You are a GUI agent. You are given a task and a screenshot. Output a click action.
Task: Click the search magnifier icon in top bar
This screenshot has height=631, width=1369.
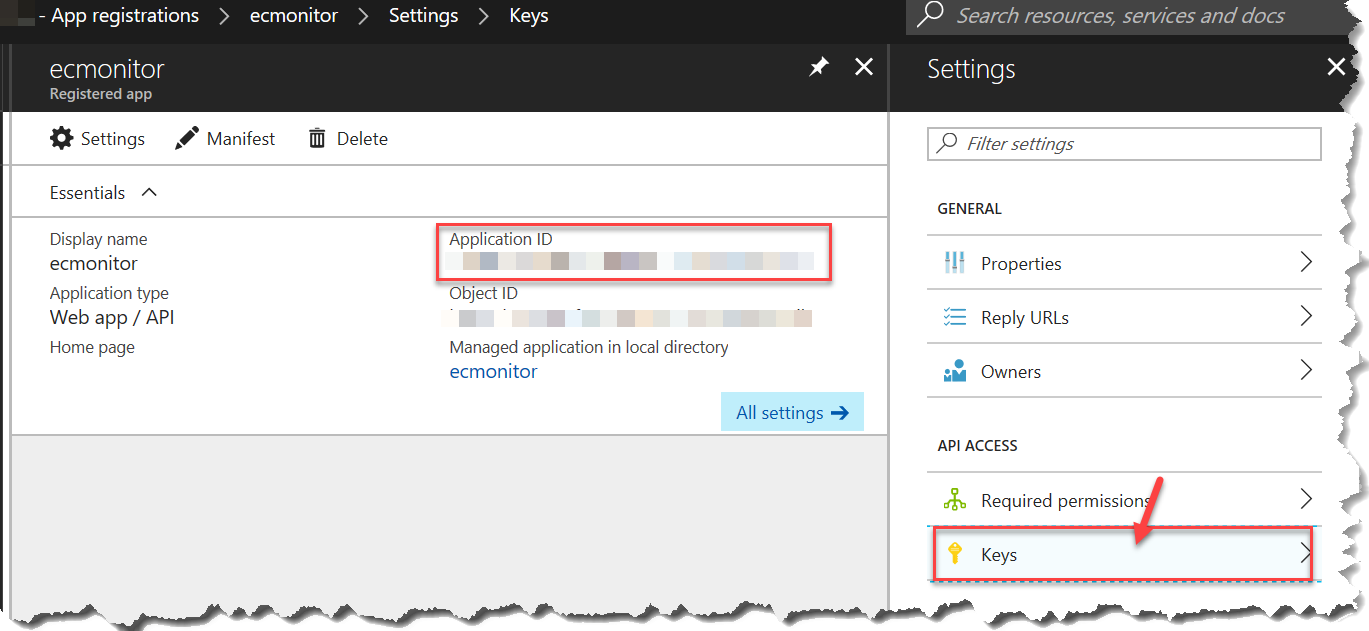coord(931,14)
